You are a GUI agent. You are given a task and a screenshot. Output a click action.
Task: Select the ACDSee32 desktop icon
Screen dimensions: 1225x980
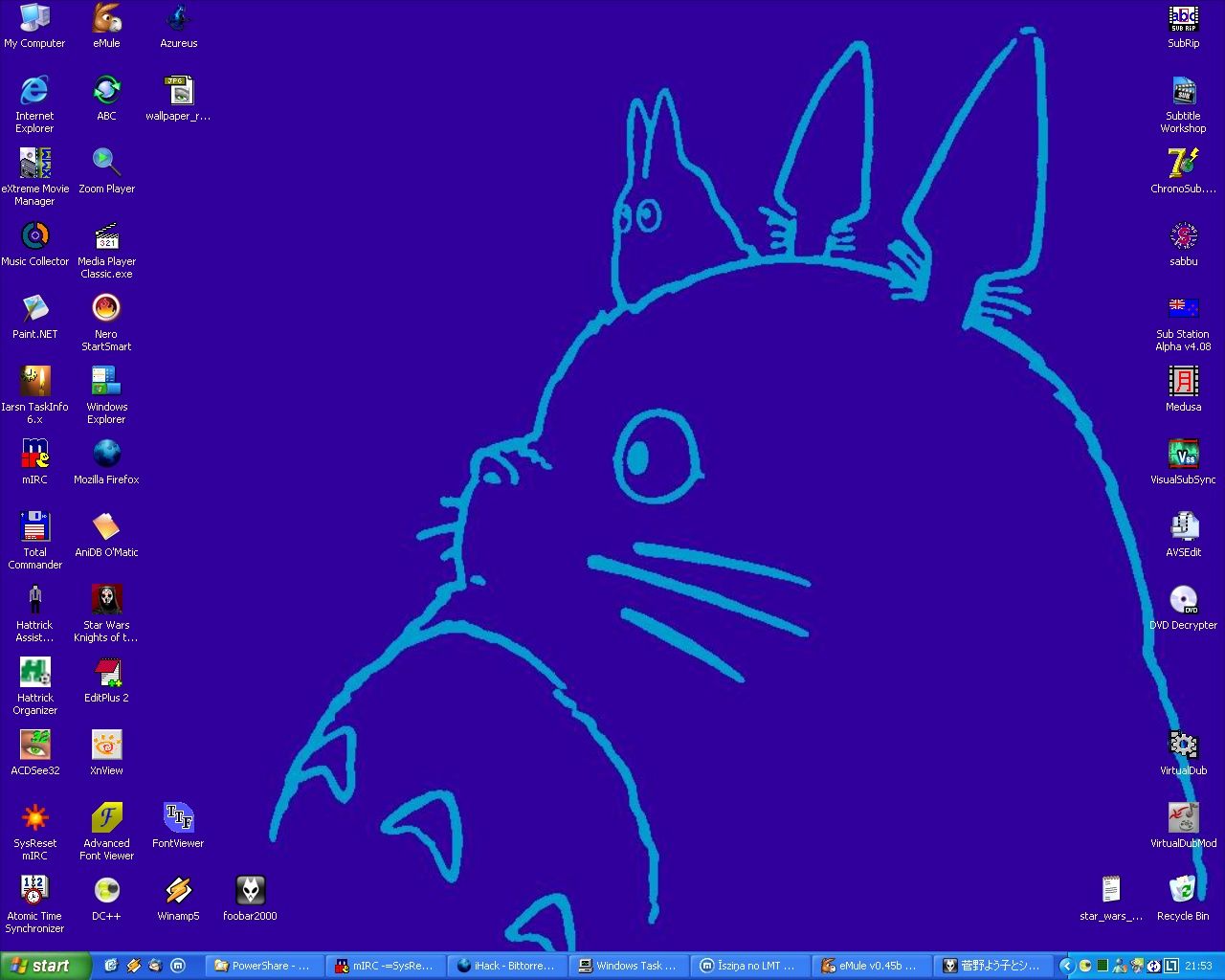[34, 753]
